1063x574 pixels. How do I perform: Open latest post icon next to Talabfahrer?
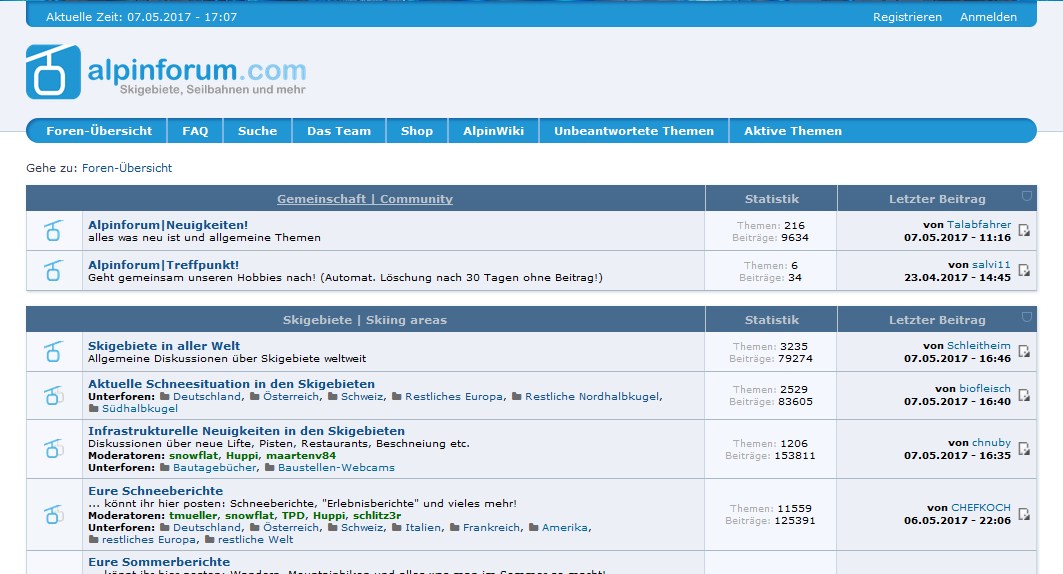(1024, 231)
